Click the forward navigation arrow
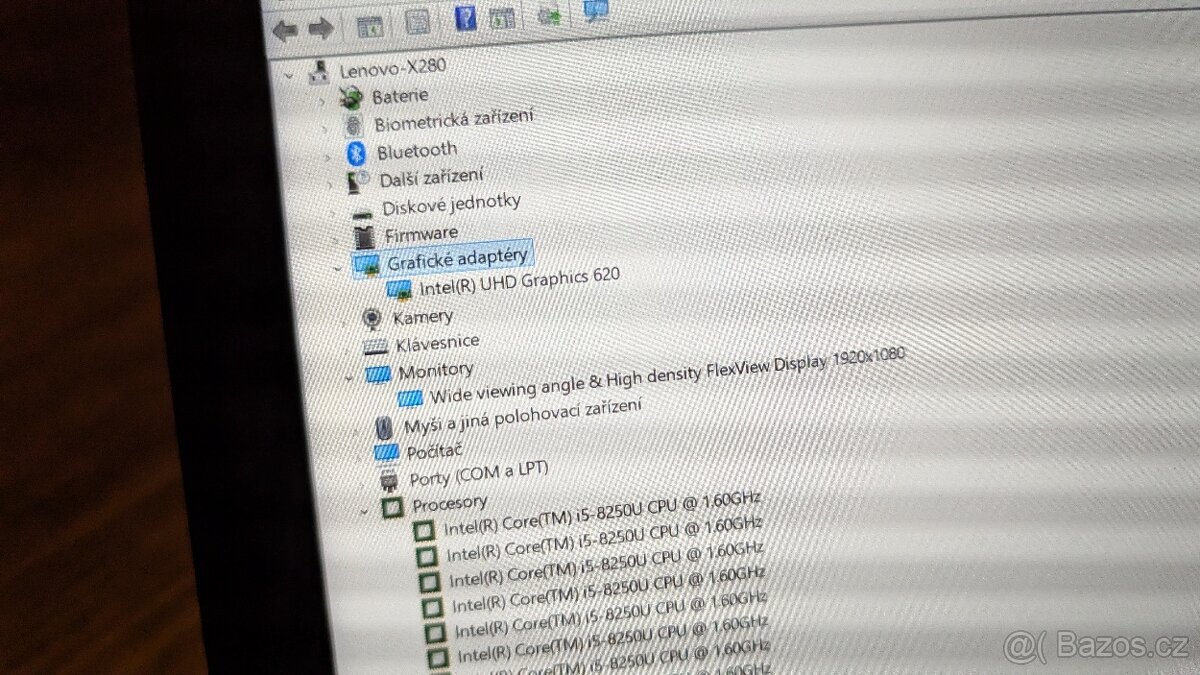1200x675 pixels. (321, 28)
